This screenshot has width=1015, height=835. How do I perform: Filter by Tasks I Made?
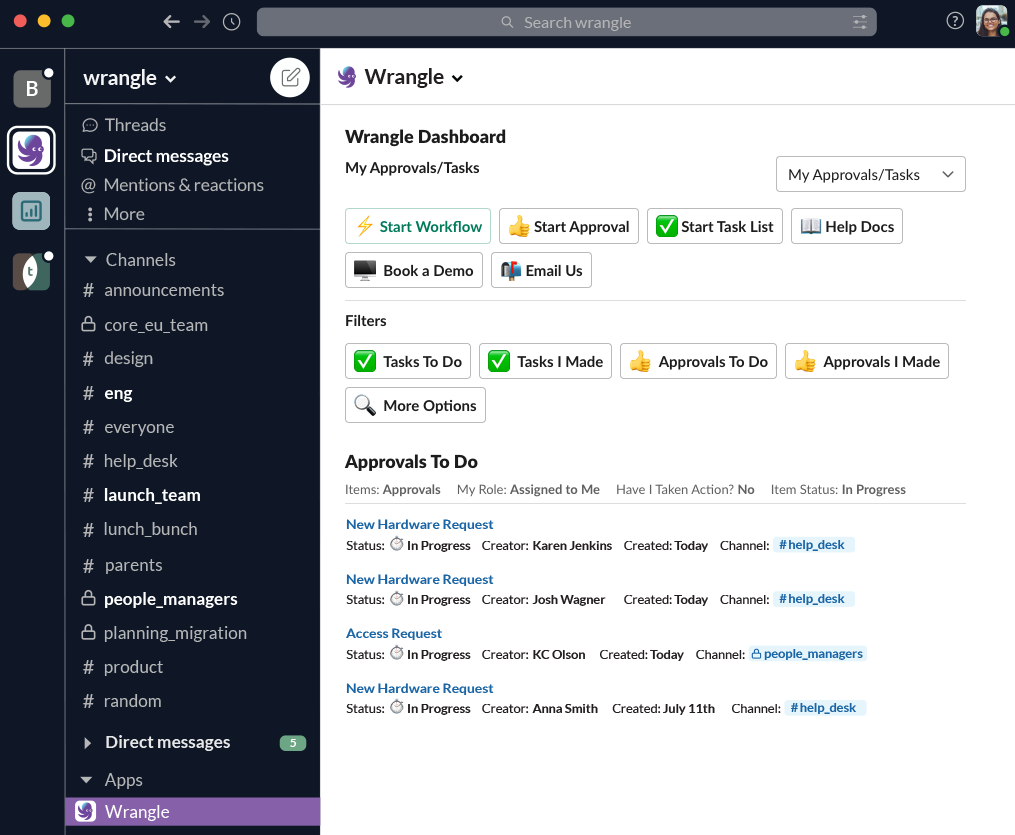pos(545,361)
